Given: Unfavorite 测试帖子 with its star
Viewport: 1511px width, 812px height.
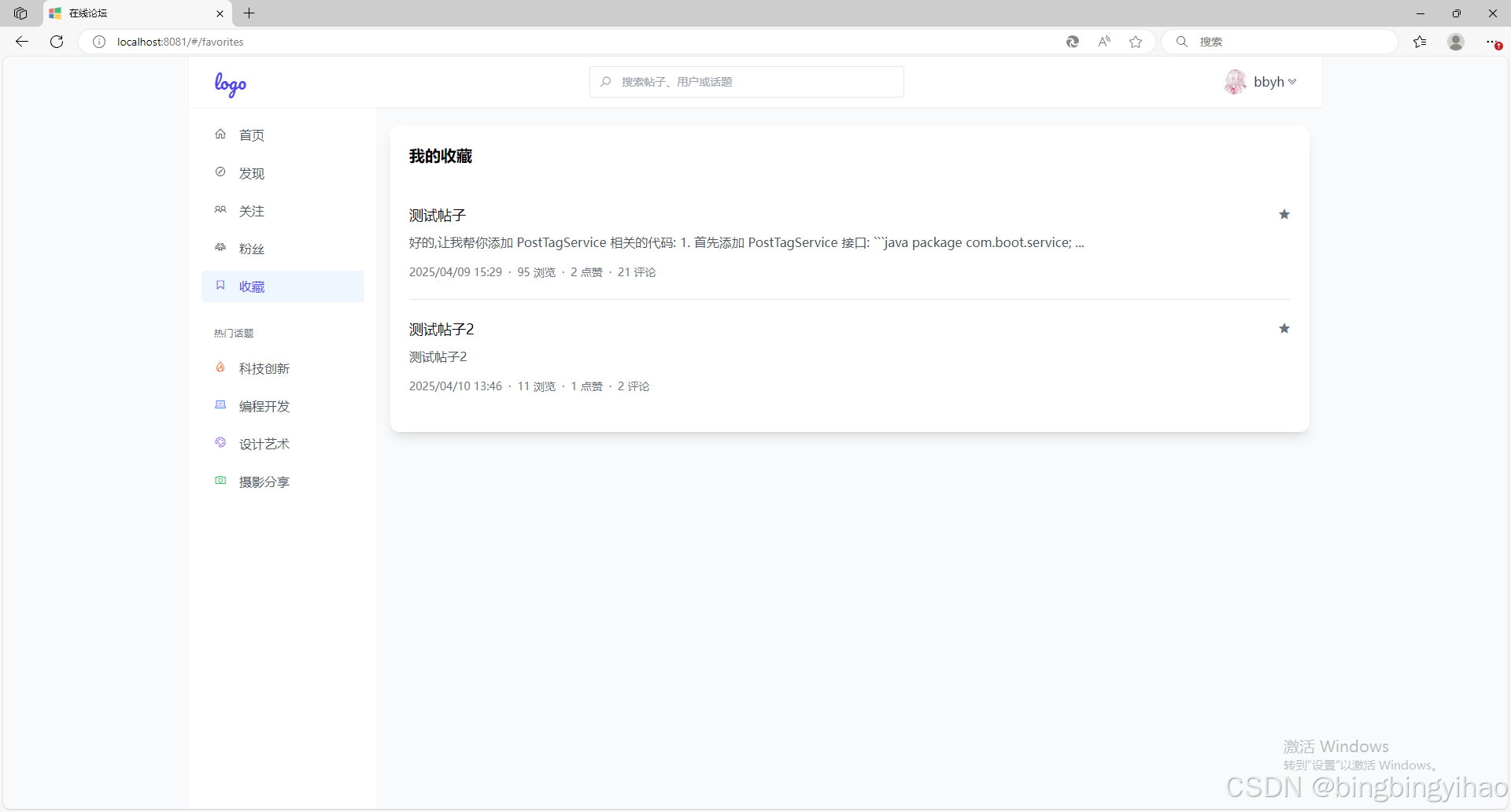Looking at the screenshot, I should point(1284,215).
